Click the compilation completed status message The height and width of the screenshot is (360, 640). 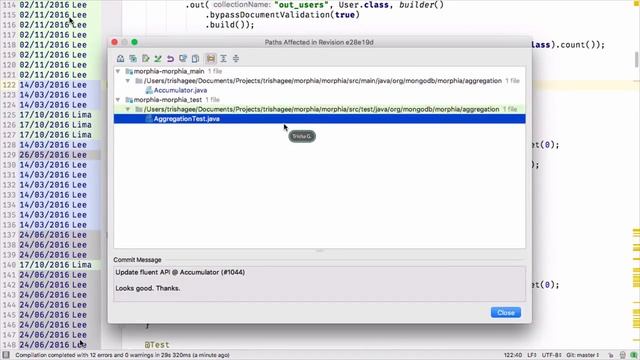(122, 355)
